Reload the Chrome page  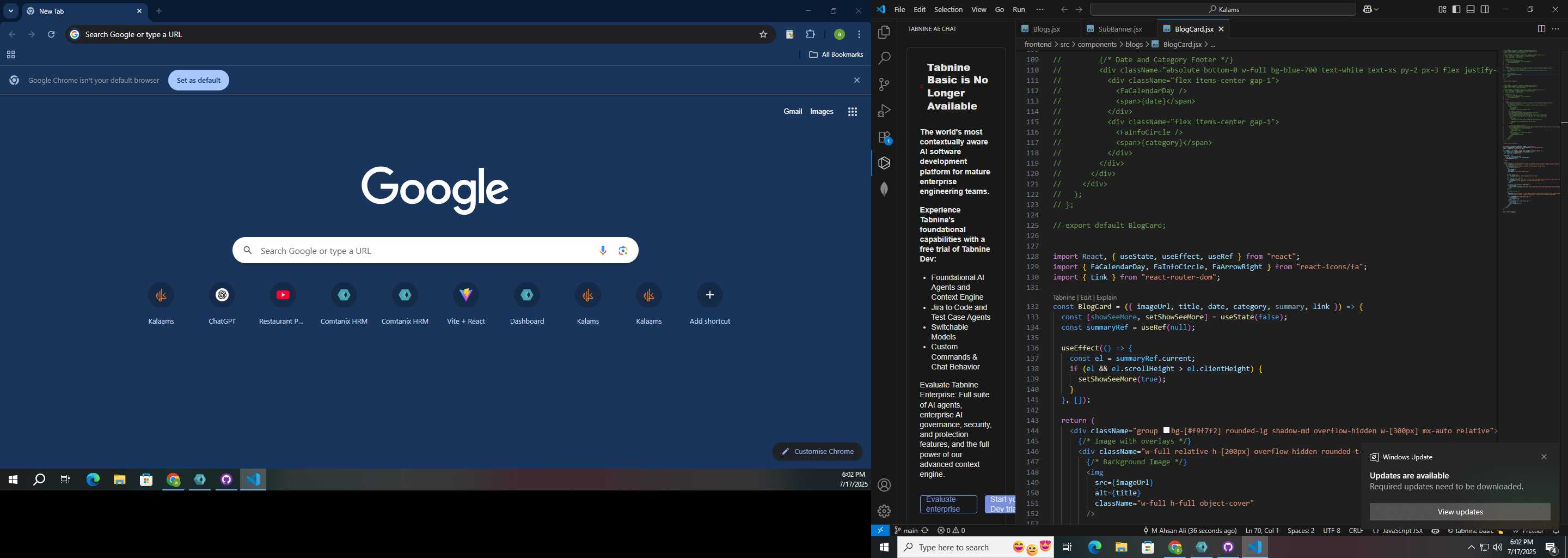[x=52, y=35]
